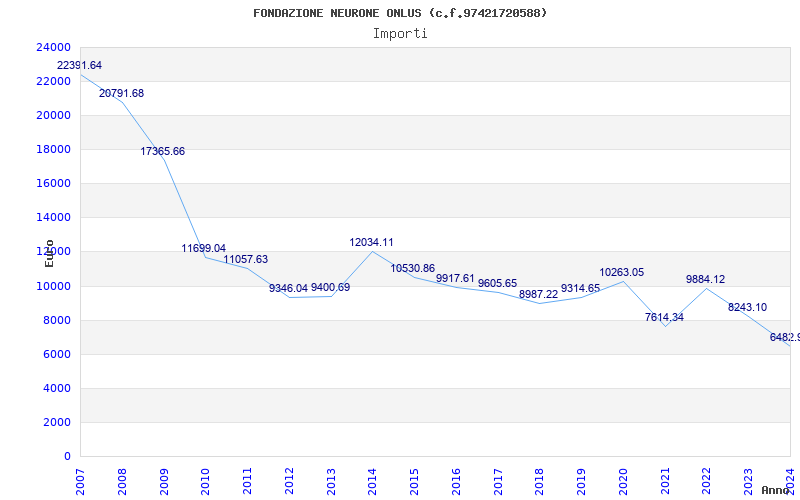The width and height of the screenshot is (800, 500).
Task: Click x-axis year label 2020
Action: [623, 481]
